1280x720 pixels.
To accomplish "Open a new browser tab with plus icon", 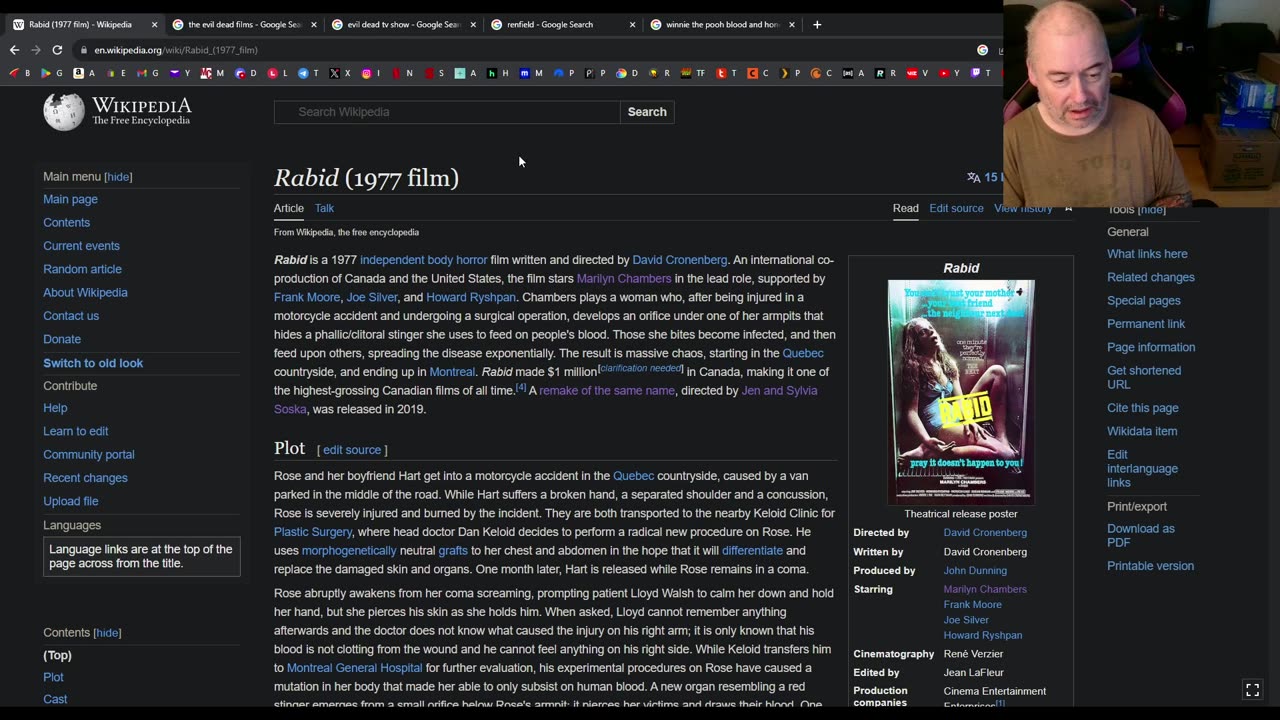I will pyautogui.click(x=817, y=24).
